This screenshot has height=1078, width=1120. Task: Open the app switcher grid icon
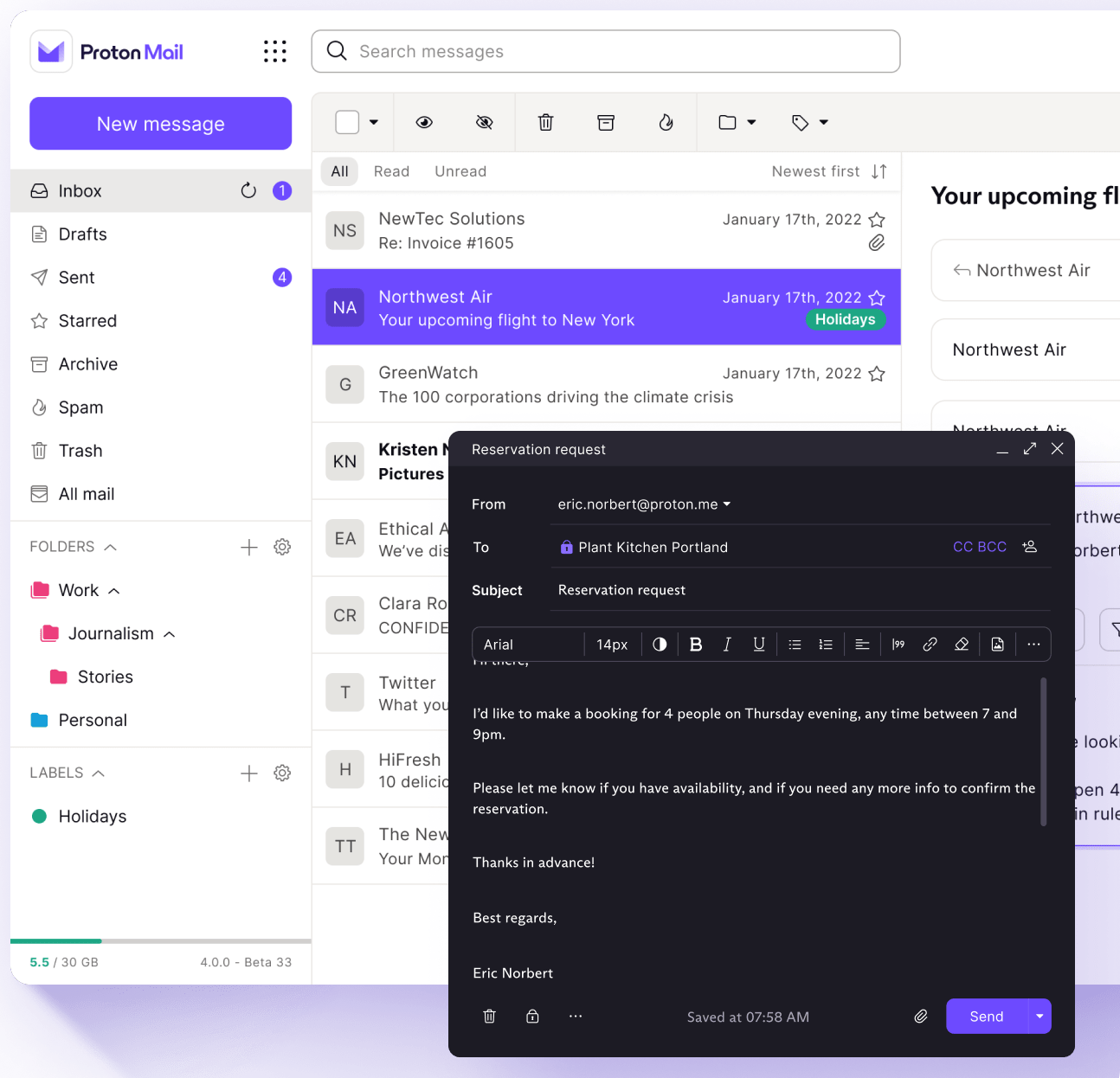click(x=274, y=52)
